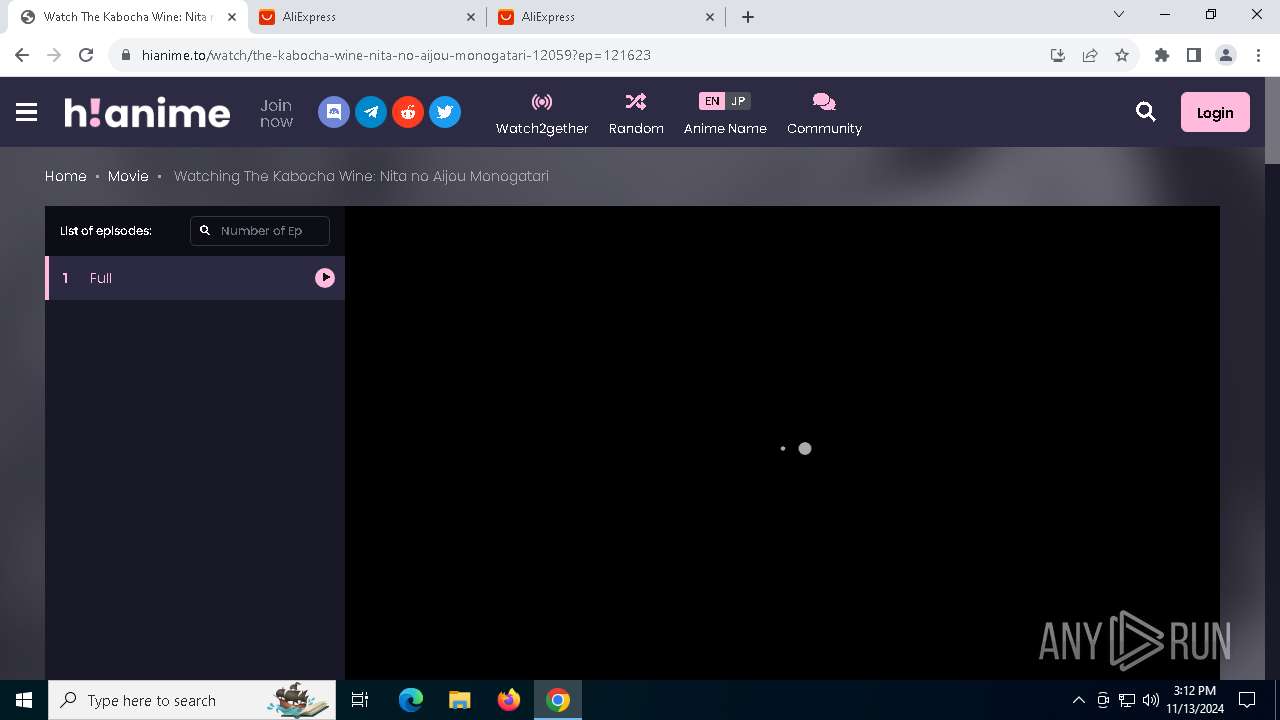Click the Chrome taskbar icon
This screenshot has height=720, width=1280.
[558, 700]
